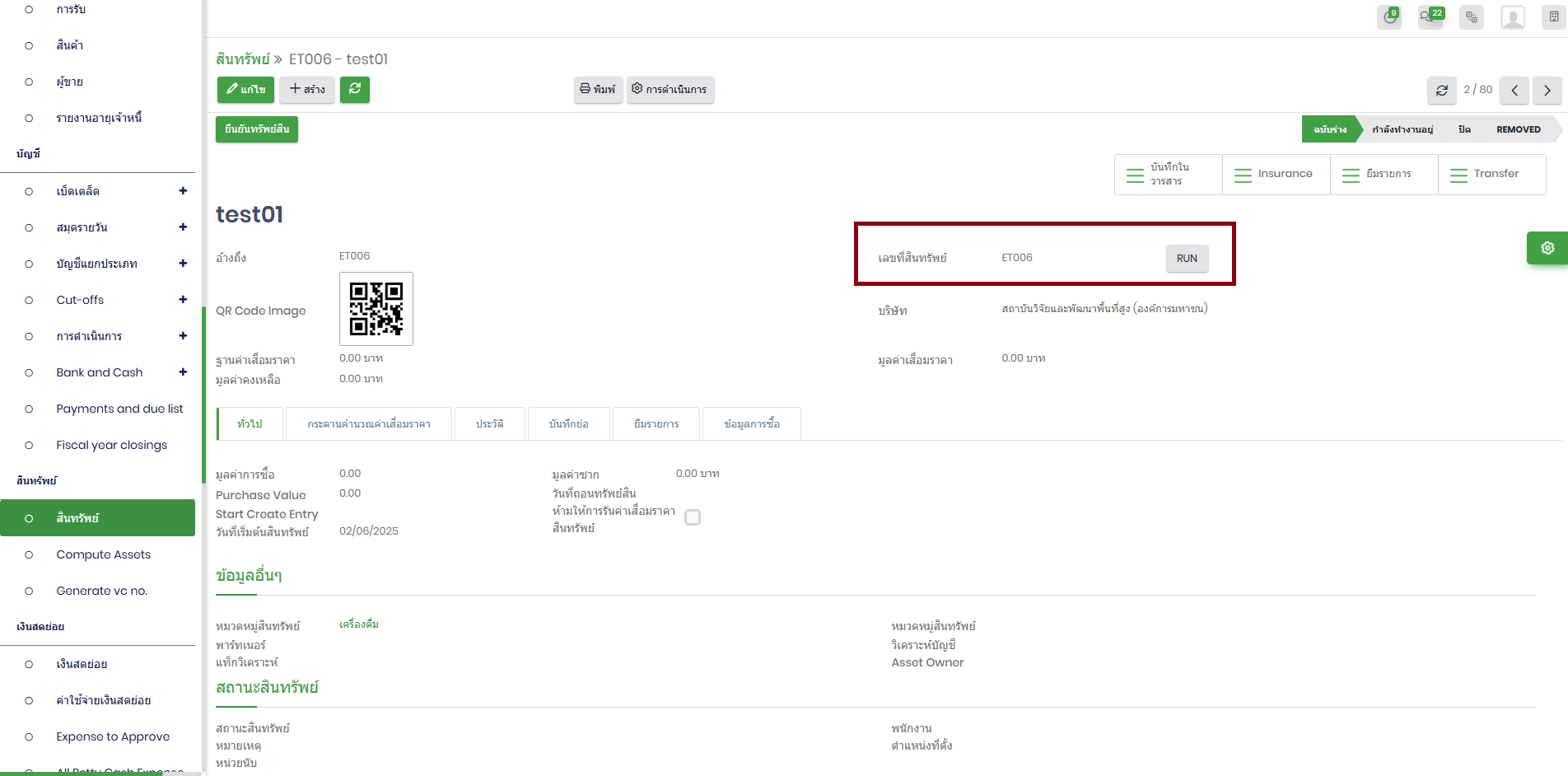Open Compute Assets in sidebar
Viewport: 1568px width, 776px height.
tap(103, 554)
